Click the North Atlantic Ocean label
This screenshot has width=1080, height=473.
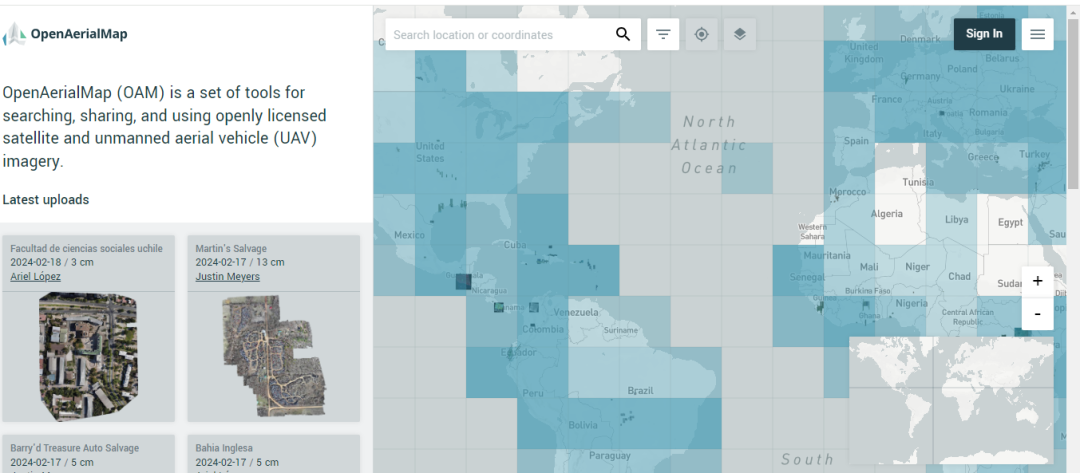pos(709,145)
